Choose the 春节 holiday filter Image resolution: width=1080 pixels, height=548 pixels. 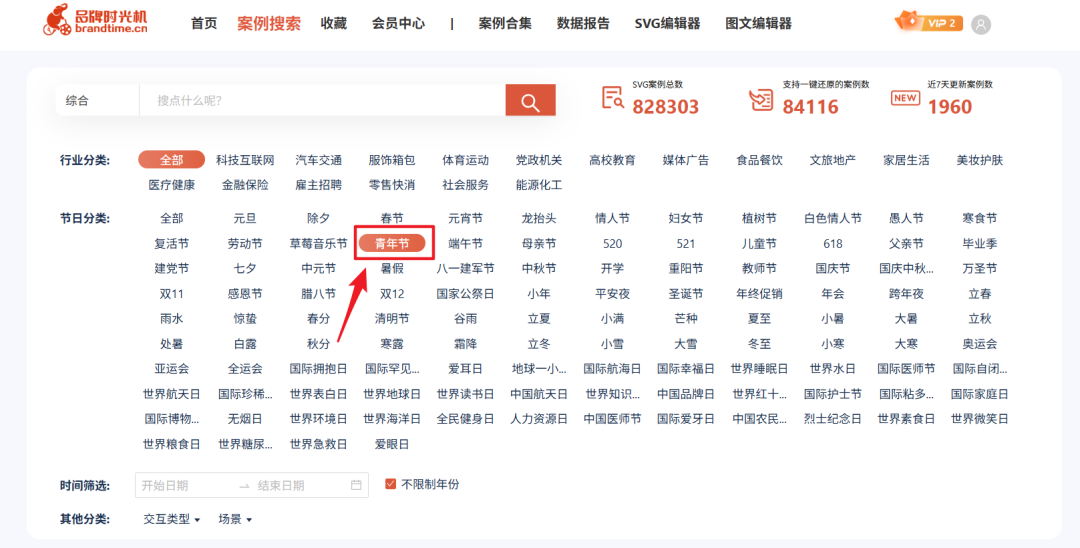[392, 218]
